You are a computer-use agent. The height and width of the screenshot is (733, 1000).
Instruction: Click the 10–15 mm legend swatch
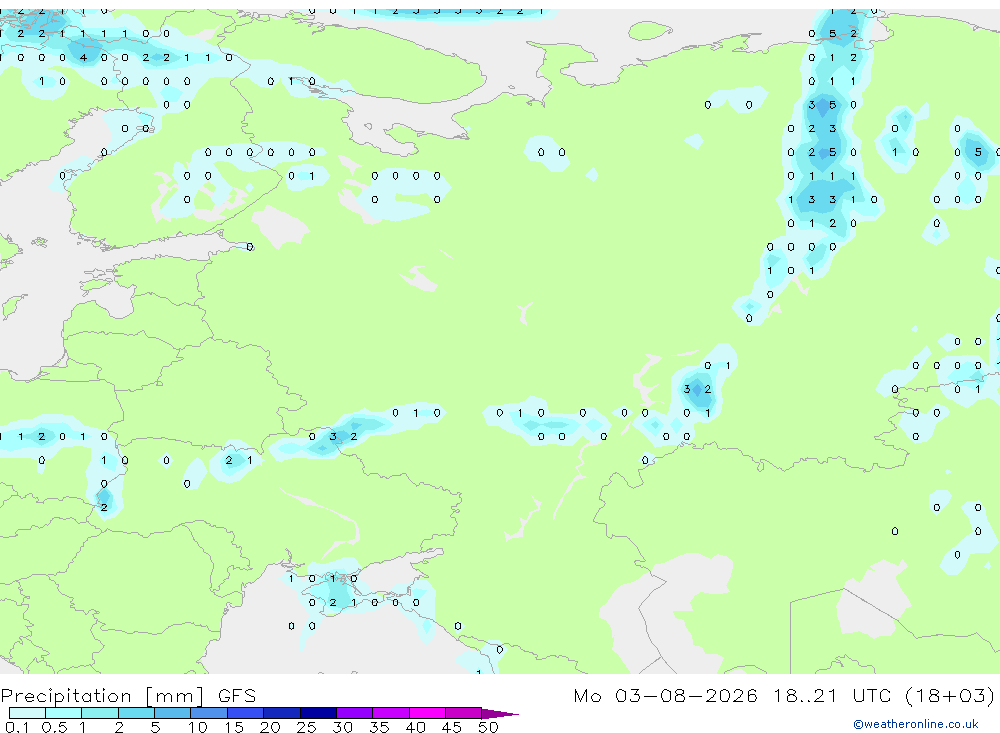209,713
